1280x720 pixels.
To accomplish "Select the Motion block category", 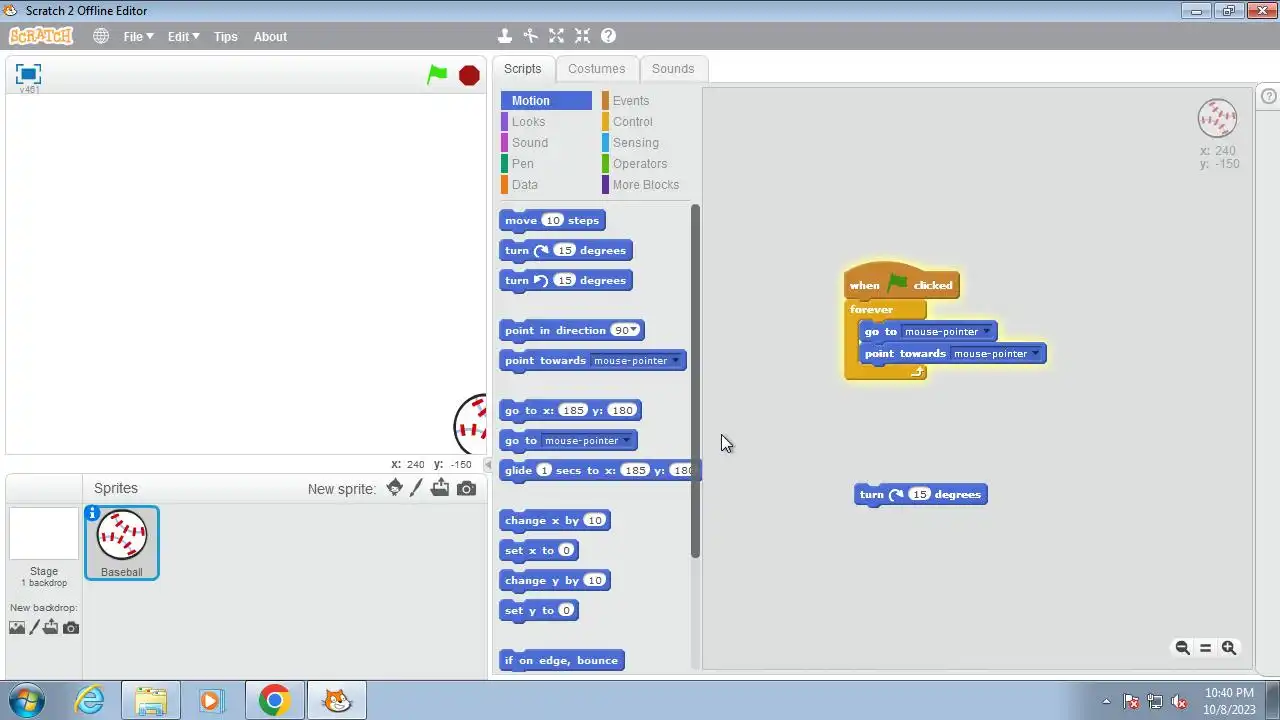I will (x=546, y=100).
